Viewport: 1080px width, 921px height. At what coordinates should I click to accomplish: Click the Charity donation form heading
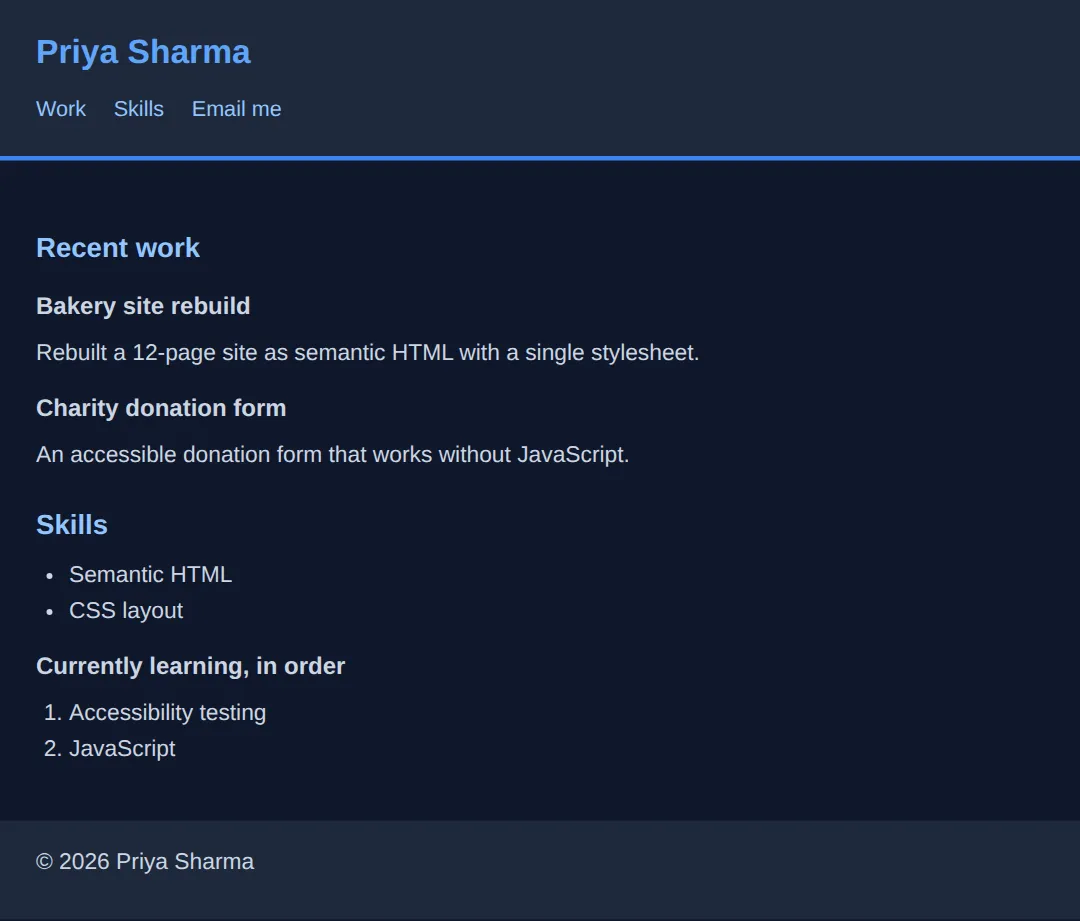point(161,408)
